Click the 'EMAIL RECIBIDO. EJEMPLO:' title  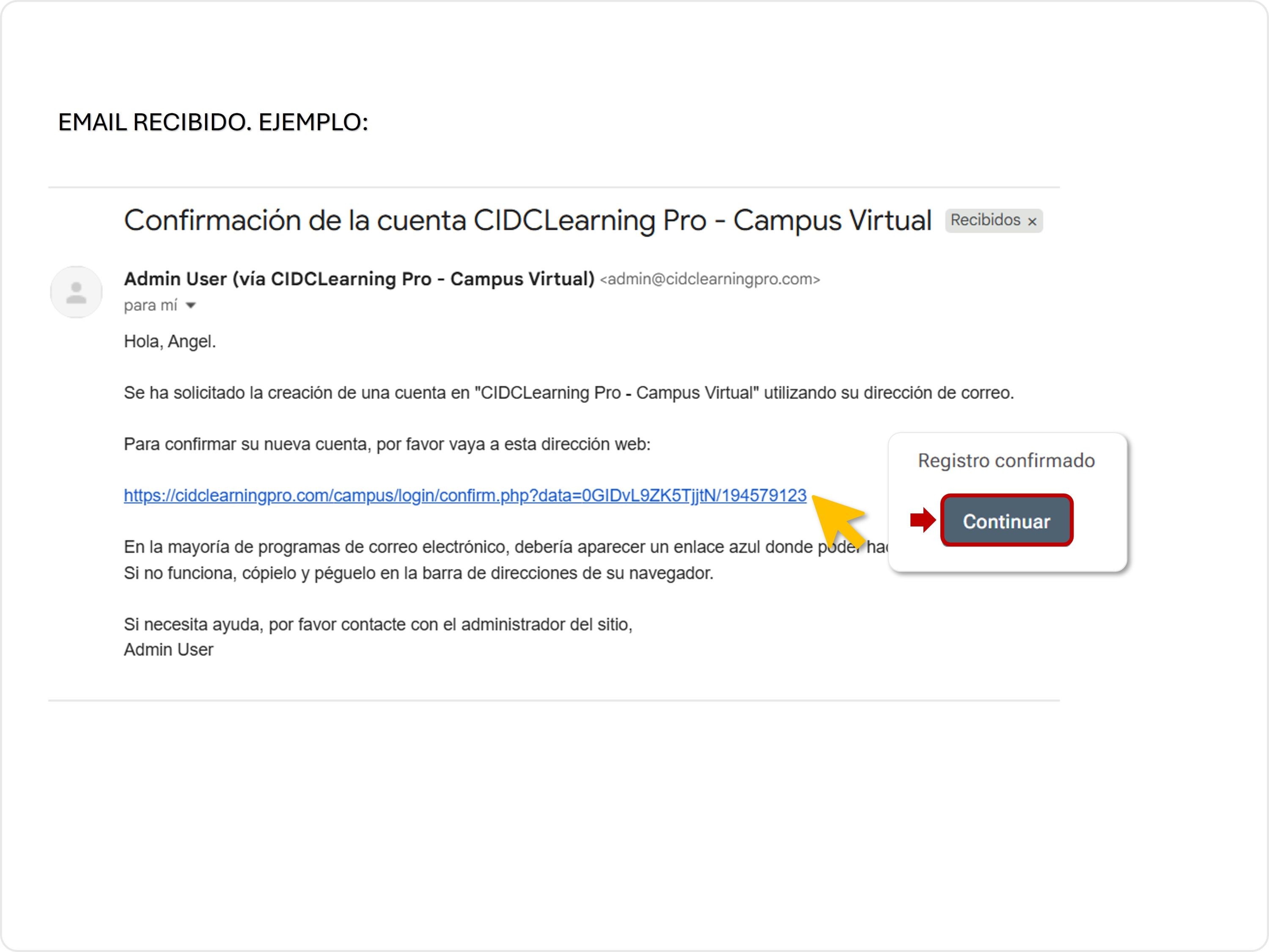pyautogui.click(x=213, y=122)
